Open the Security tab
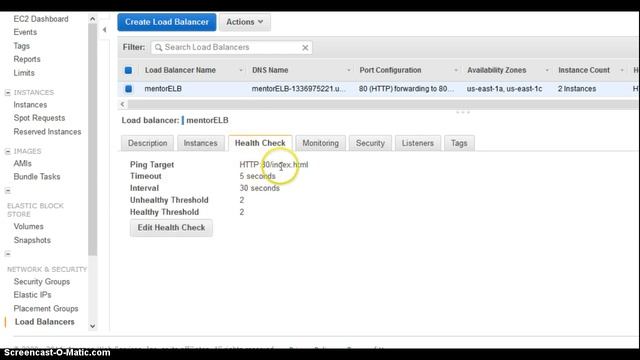 (370, 143)
